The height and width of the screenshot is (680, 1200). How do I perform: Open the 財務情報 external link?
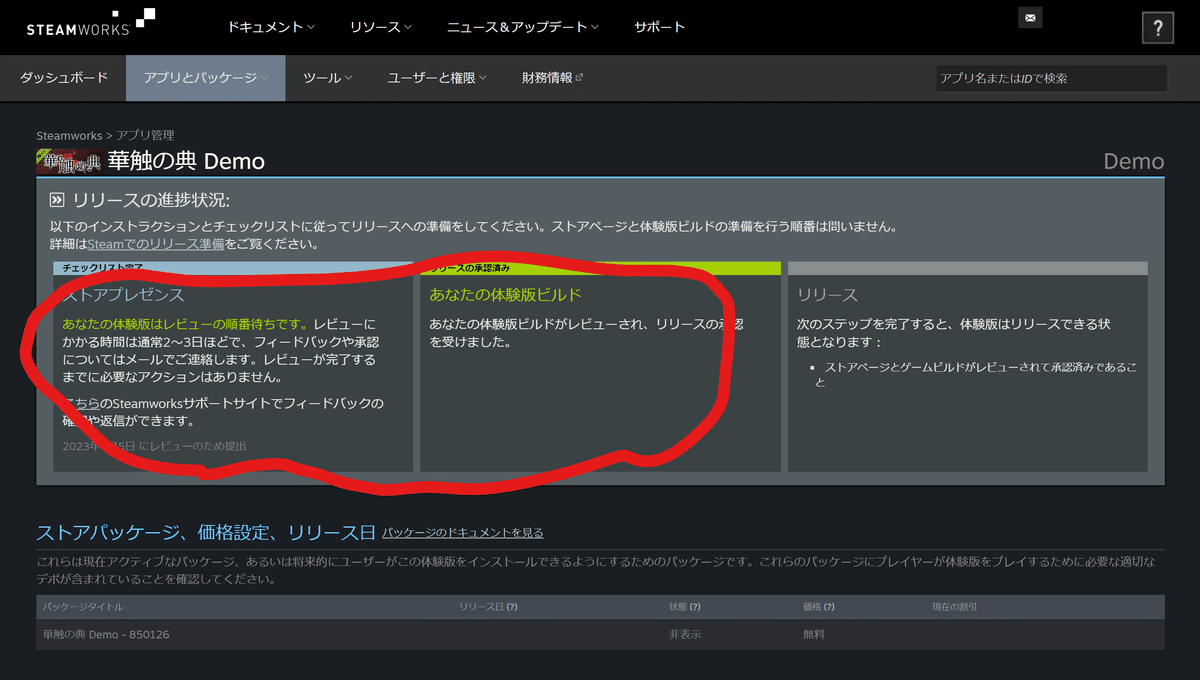(552, 78)
